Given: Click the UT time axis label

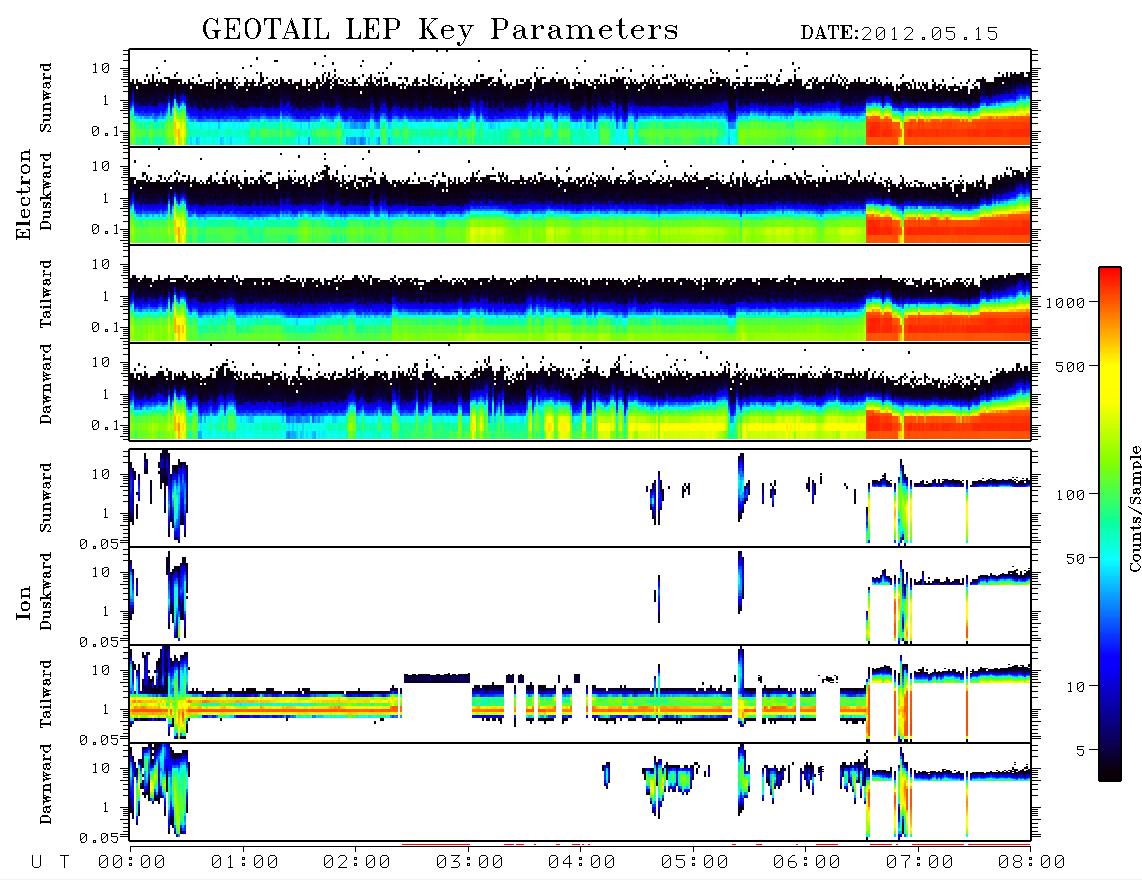Looking at the screenshot, I should [x=50, y=863].
